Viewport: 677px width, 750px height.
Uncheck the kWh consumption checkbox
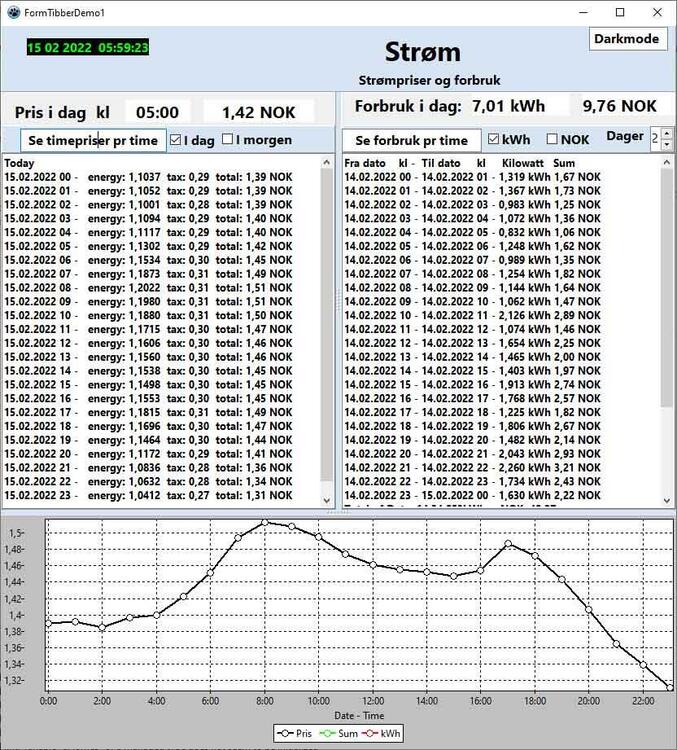tap(493, 140)
